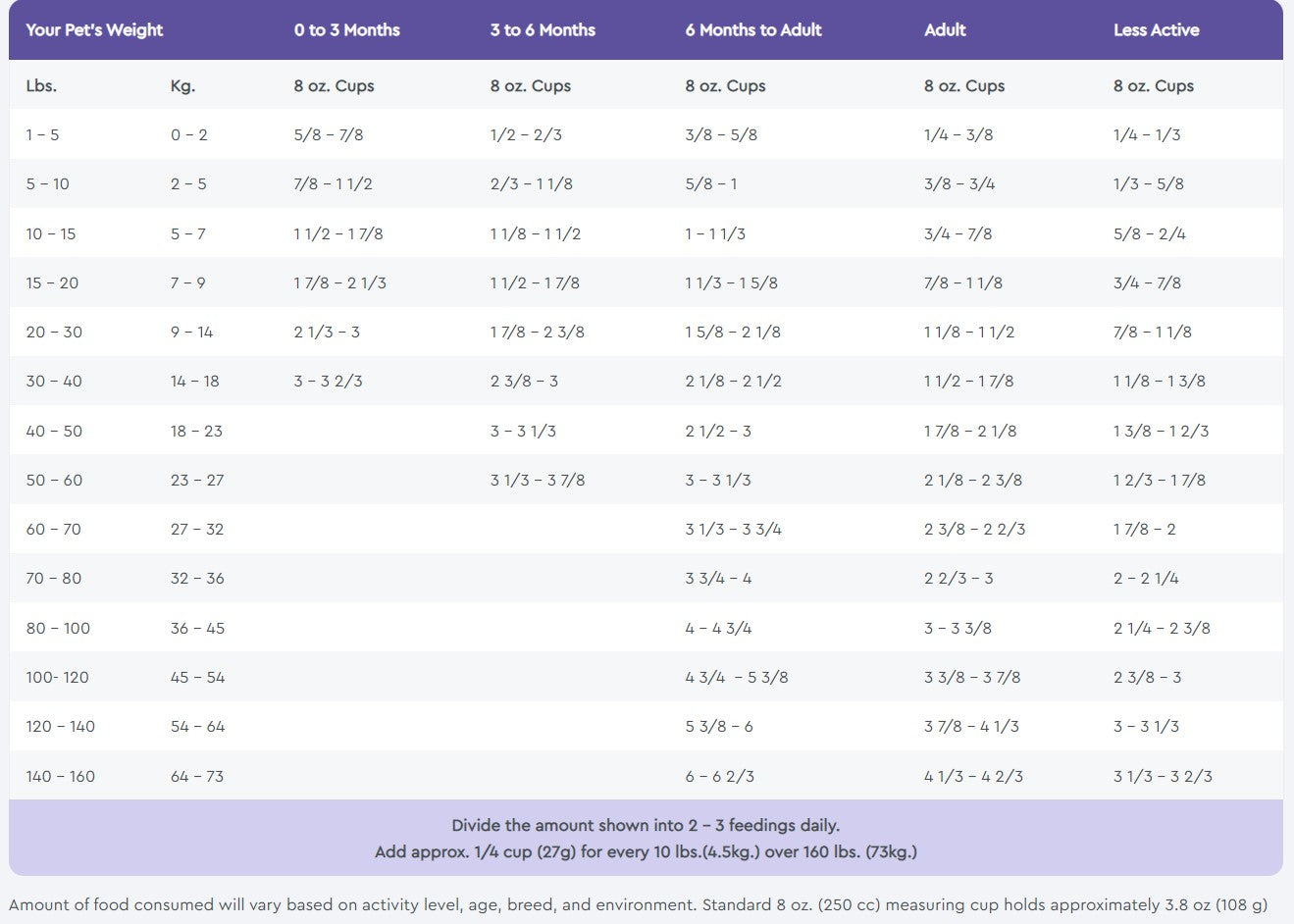Select the '3 to 6 Months' column header
1294x924 pixels.
(x=543, y=30)
